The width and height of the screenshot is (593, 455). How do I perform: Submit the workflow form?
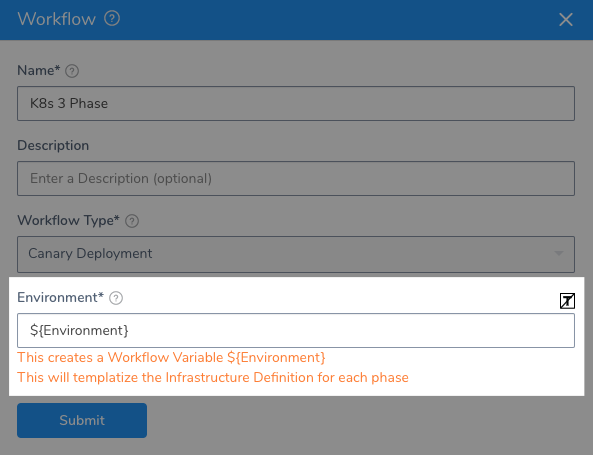(x=82, y=420)
